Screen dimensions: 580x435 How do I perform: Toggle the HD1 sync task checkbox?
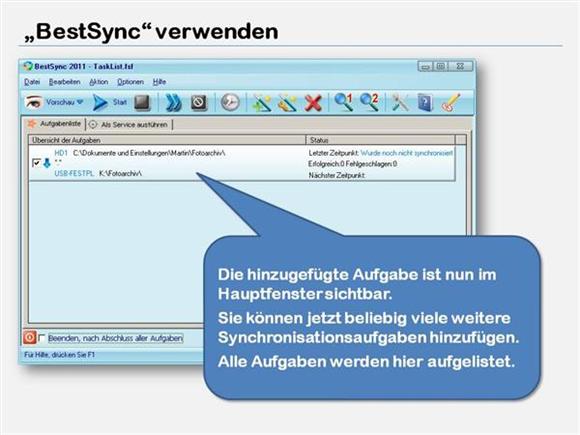(x=36, y=163)
